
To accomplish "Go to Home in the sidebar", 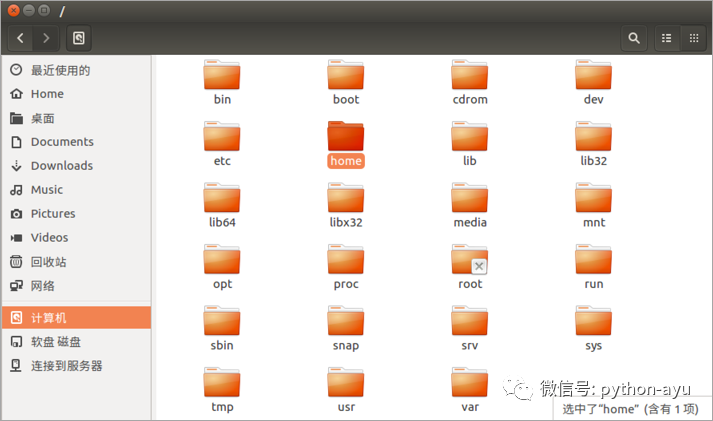I will [x=76, y=94].
